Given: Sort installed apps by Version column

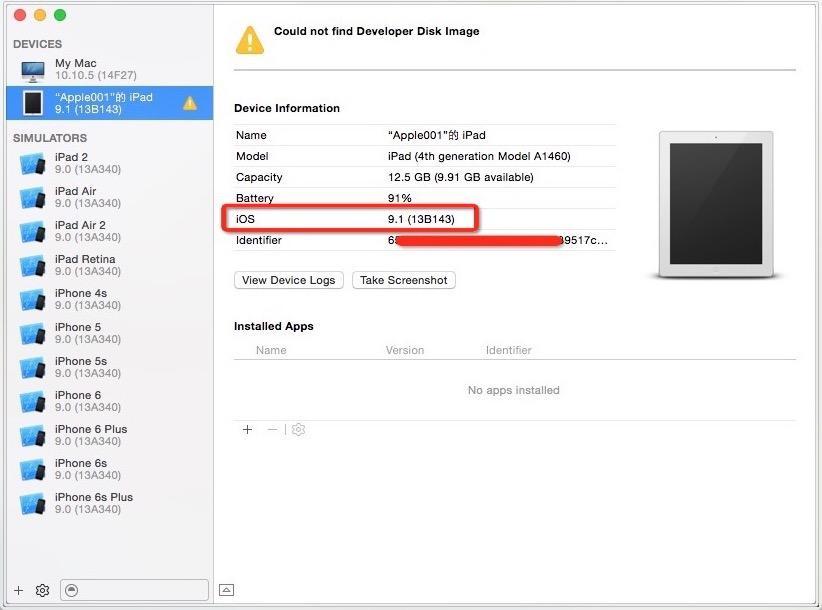Looking at the screenshot, I should [405, 350].
